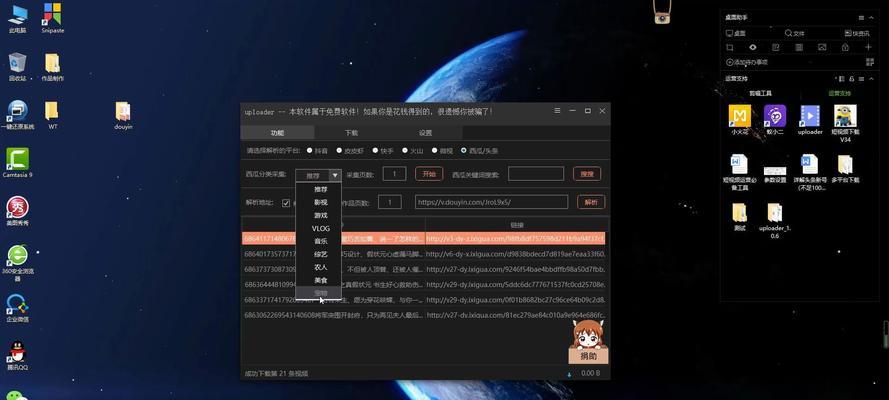The image size is (889, 400).
Task: Open 此电脑 desktop icon
Action: 18,19
